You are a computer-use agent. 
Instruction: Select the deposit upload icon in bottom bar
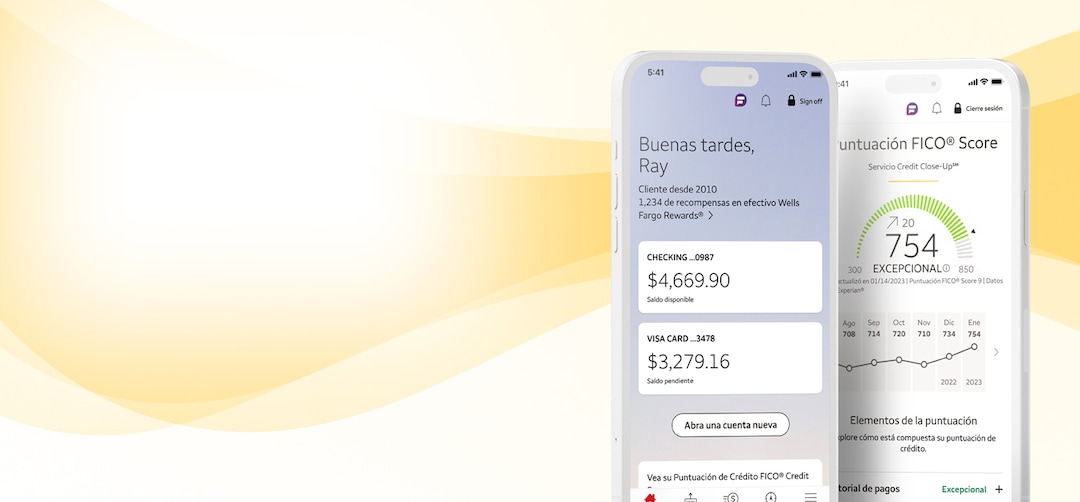click(690, 497)
